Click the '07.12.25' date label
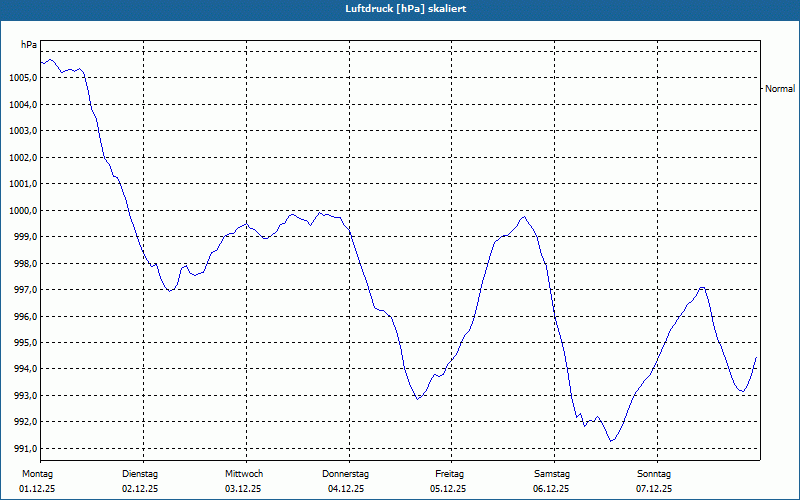The image size is (800, 500). 654,489
